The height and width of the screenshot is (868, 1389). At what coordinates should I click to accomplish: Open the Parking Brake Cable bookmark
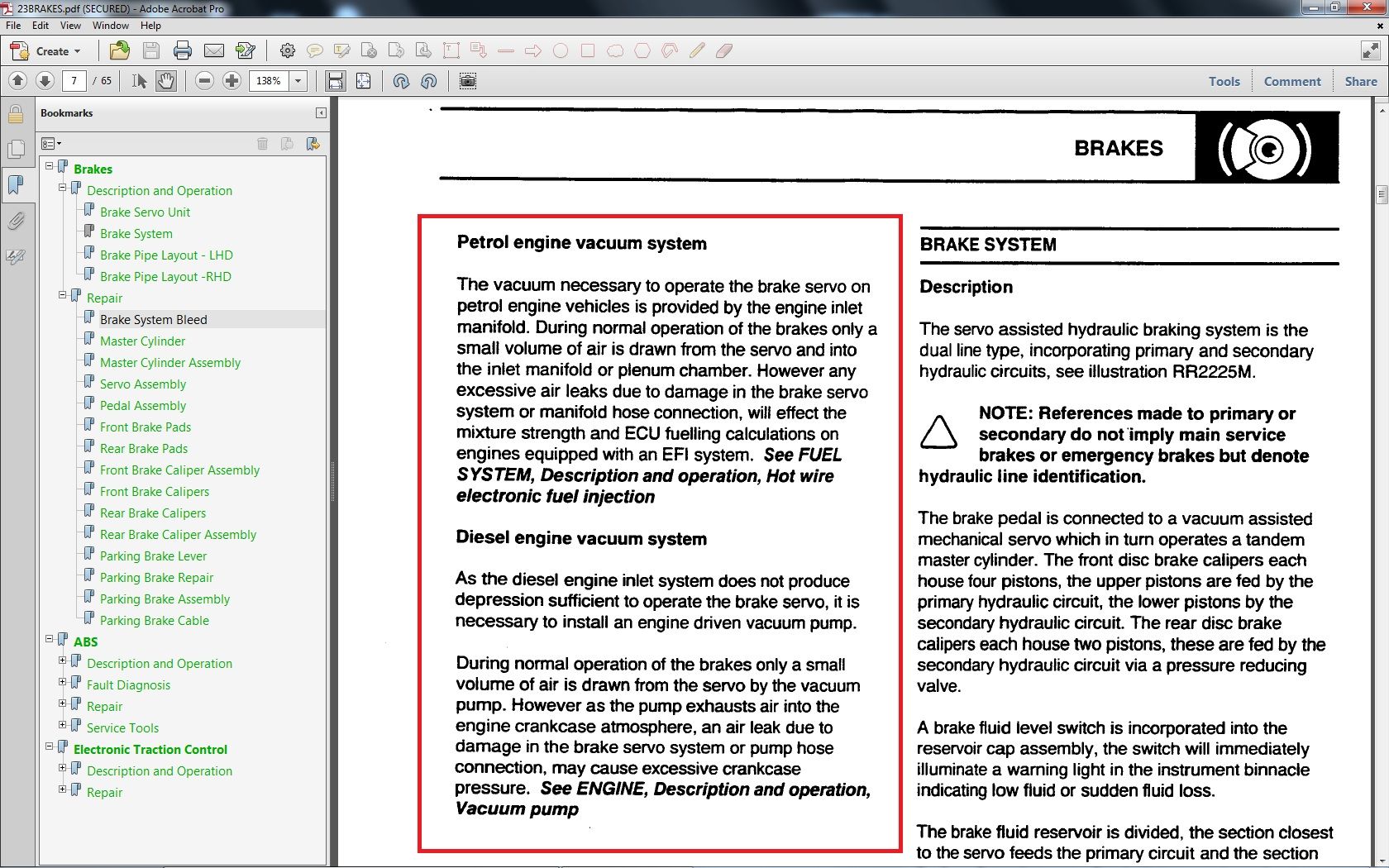click(x=155, y=621)
